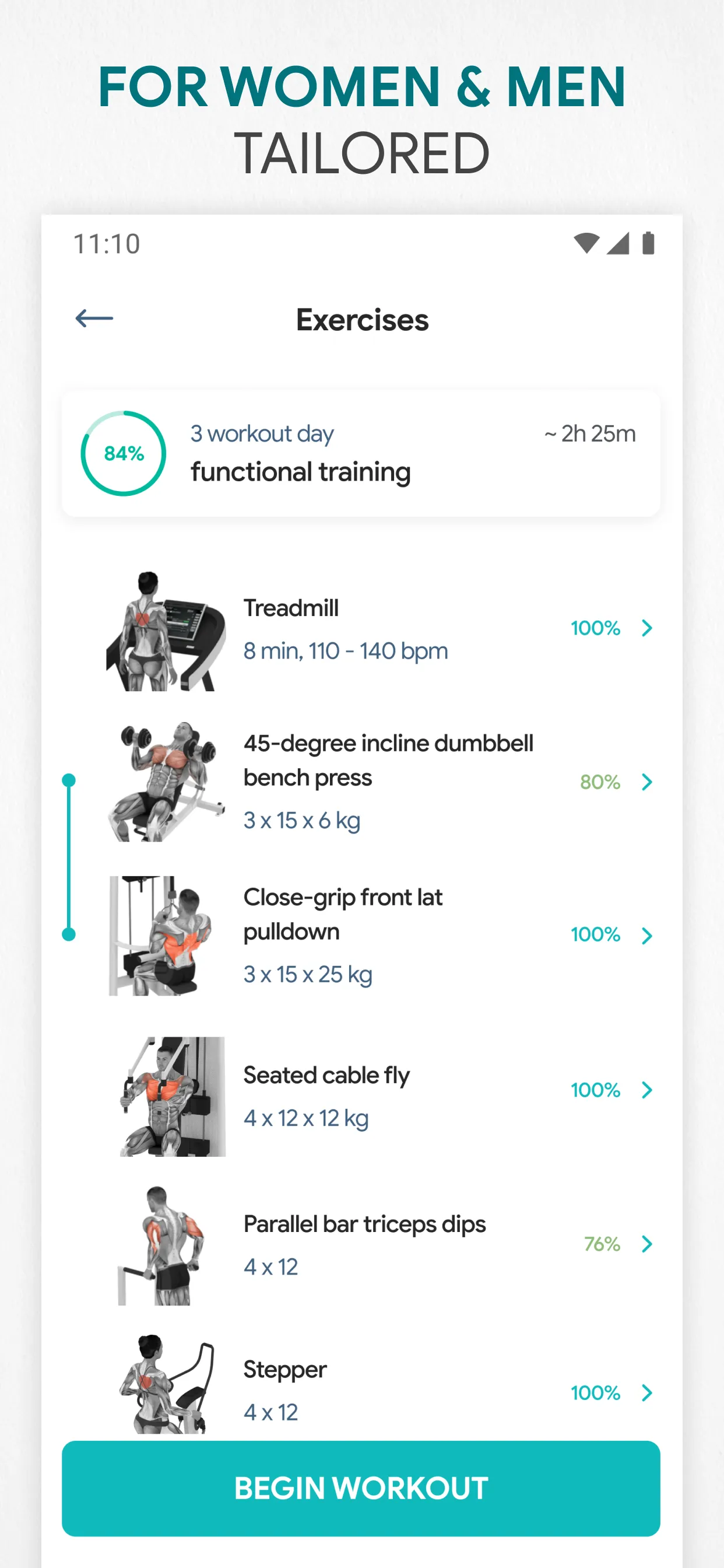724x1568 pixels.
Task: Tap the 2h 25m duration label
Action: pyautogui.click(x=589, y=433)
